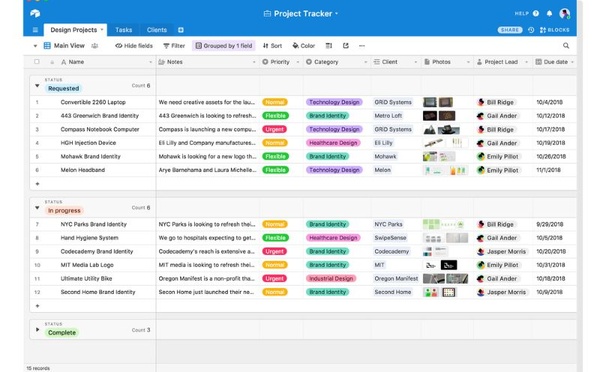Click Emily Pillot on Mohawk Brand Identity row

click(x=498, y=157)
